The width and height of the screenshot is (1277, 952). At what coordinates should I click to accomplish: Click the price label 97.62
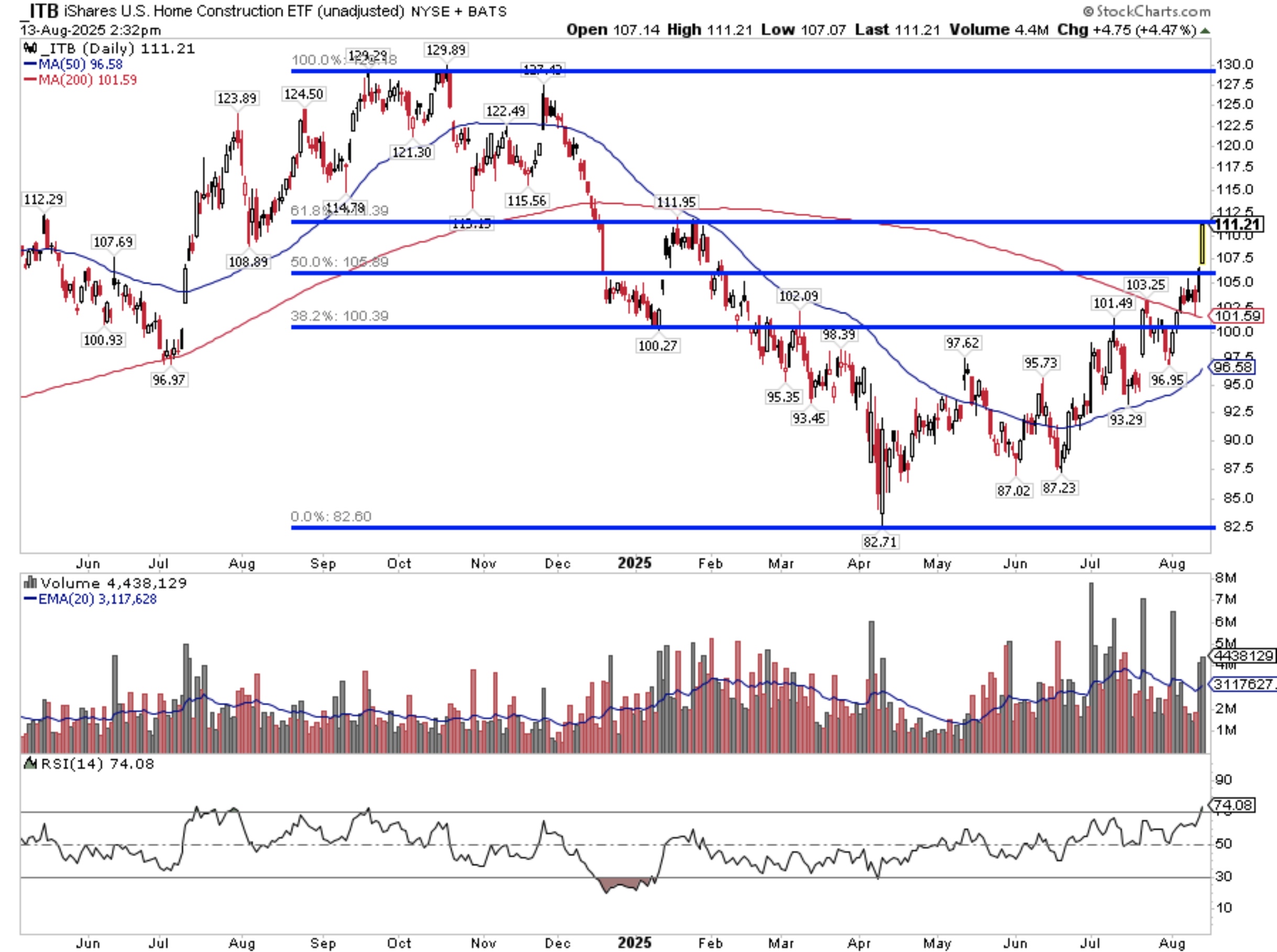pos(962,343)
